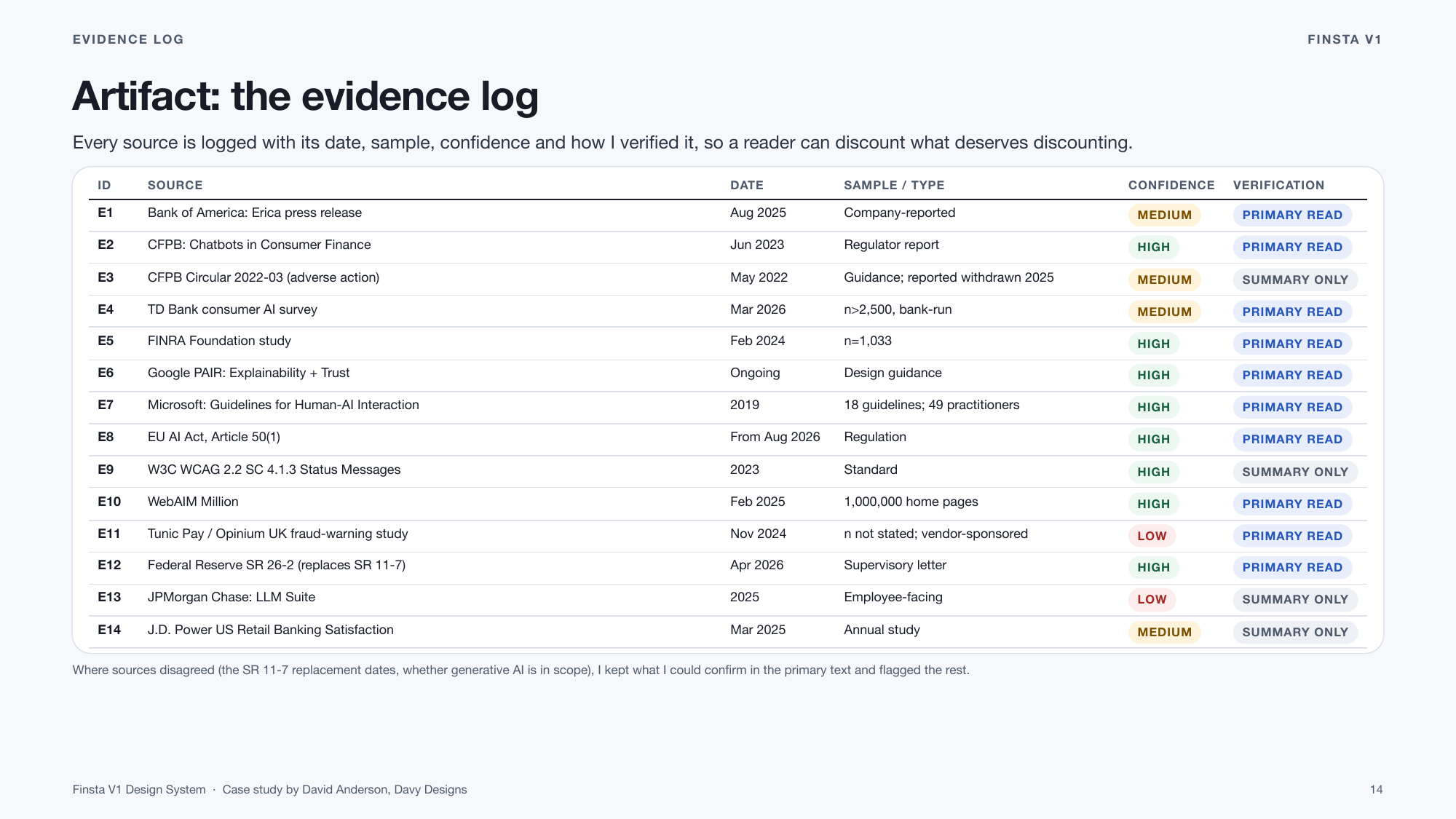
Task: Select 'Bank of America: Erica press release'
Action: click(x=255, y=213)
